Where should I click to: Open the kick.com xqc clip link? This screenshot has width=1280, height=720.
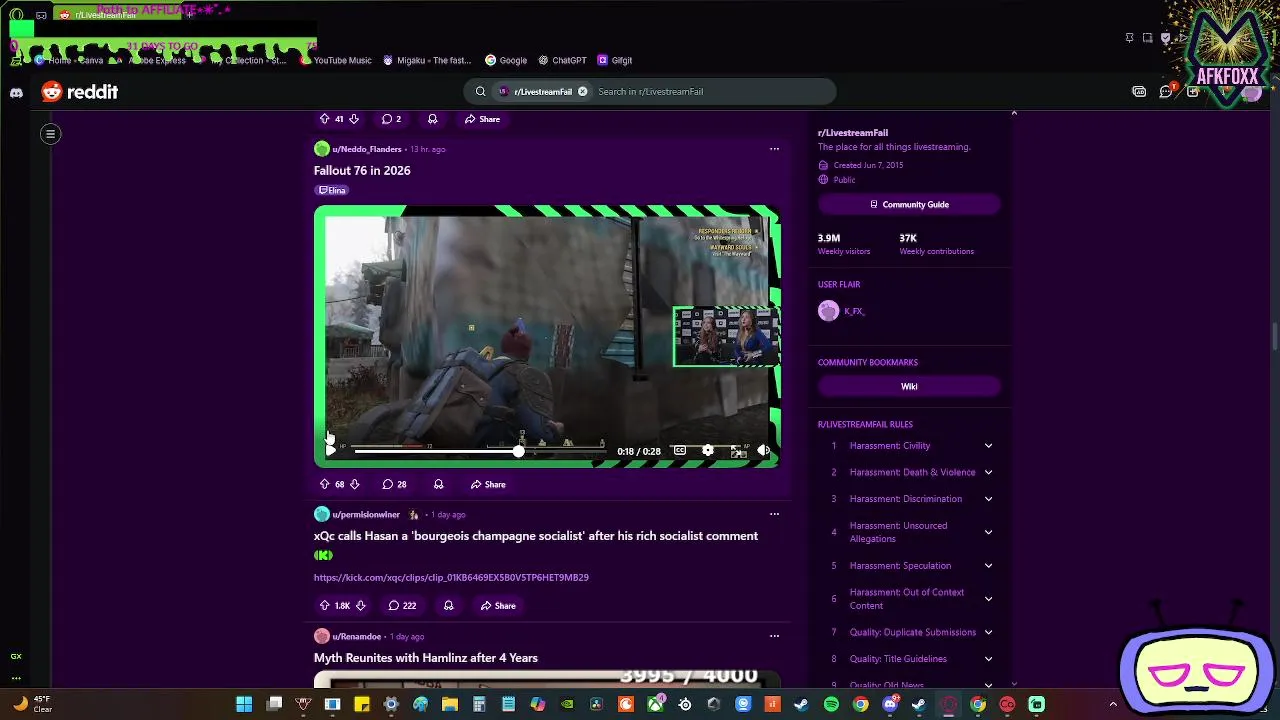pos(451,577)
